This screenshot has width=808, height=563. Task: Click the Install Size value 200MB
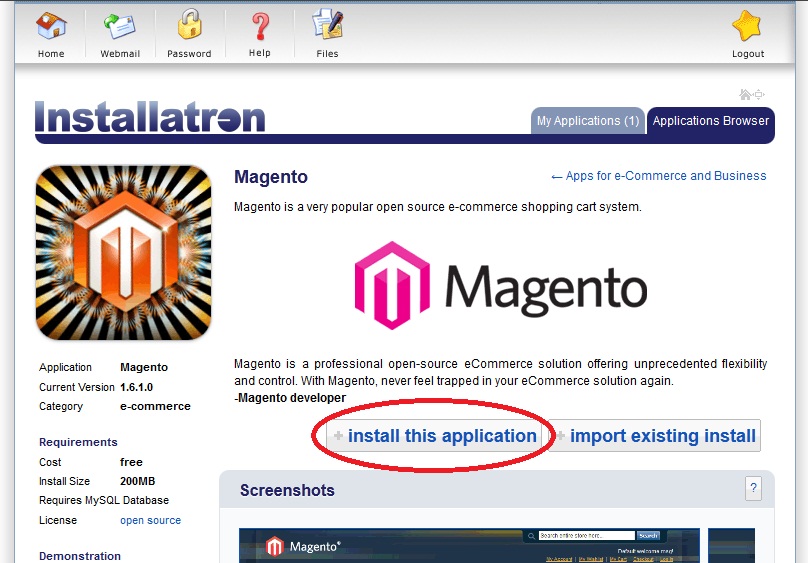point(138,481)
